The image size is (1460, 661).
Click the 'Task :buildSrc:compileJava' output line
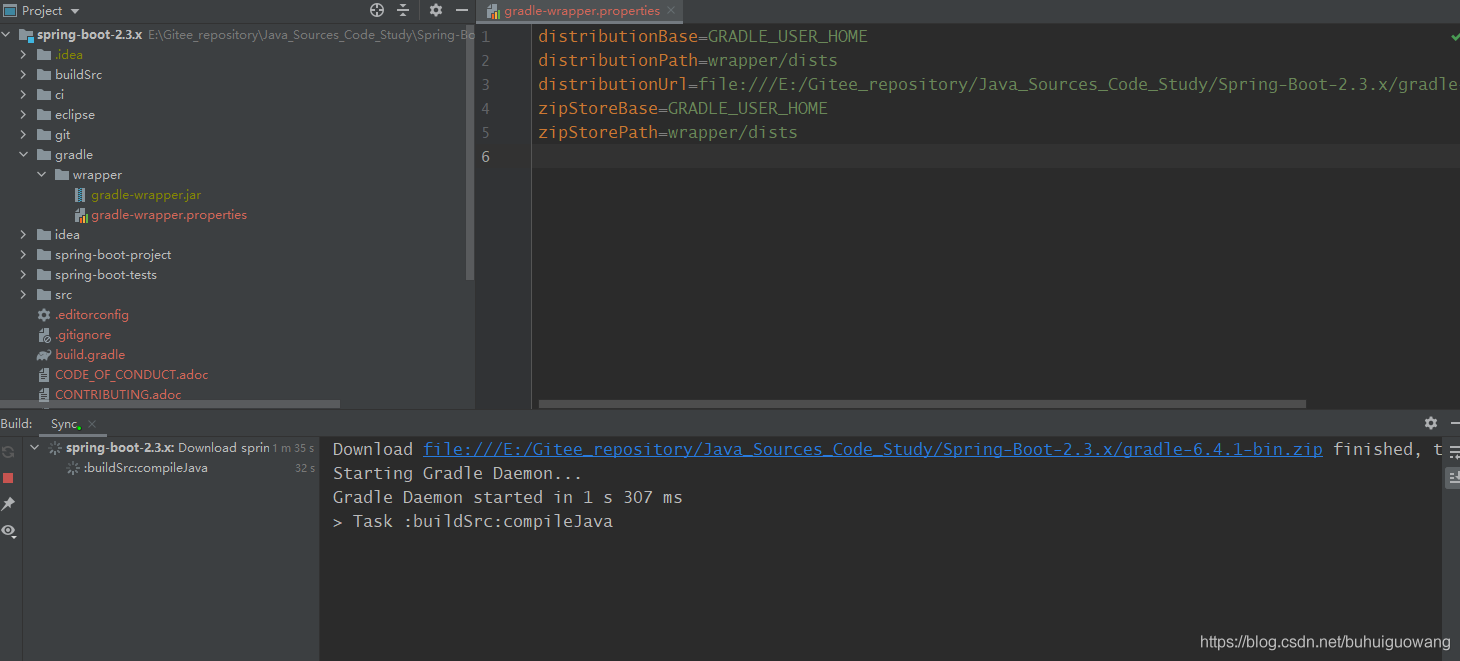473,521
